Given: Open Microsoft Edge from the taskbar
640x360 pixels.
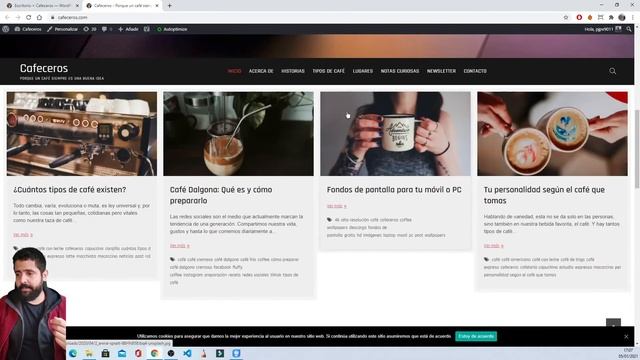Looking at the screenshot, I should click(x=73, y=353).
